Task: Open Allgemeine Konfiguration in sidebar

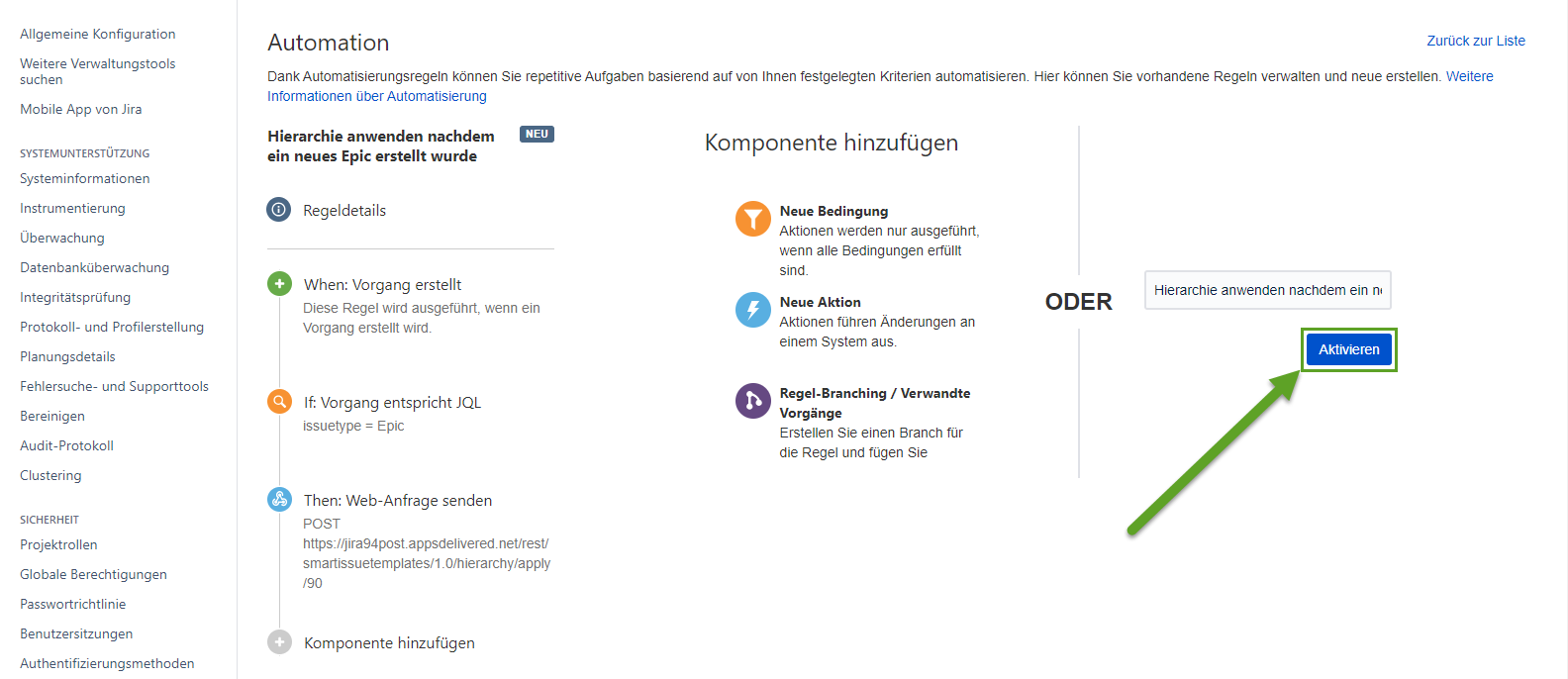Action: pos(98,34)
